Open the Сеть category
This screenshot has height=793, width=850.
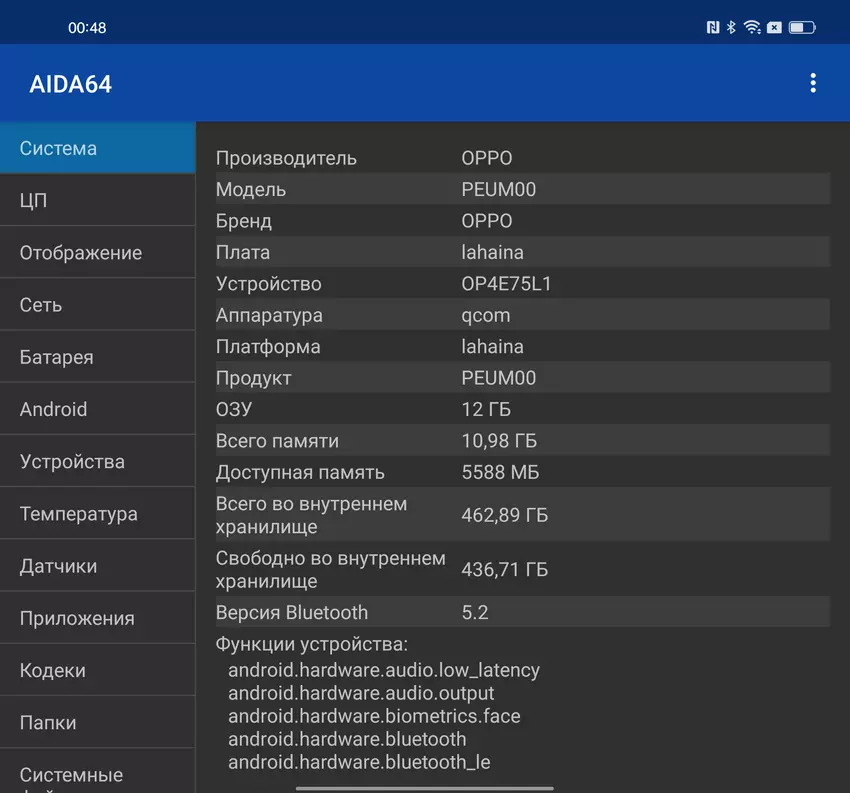tap(97, 305)
